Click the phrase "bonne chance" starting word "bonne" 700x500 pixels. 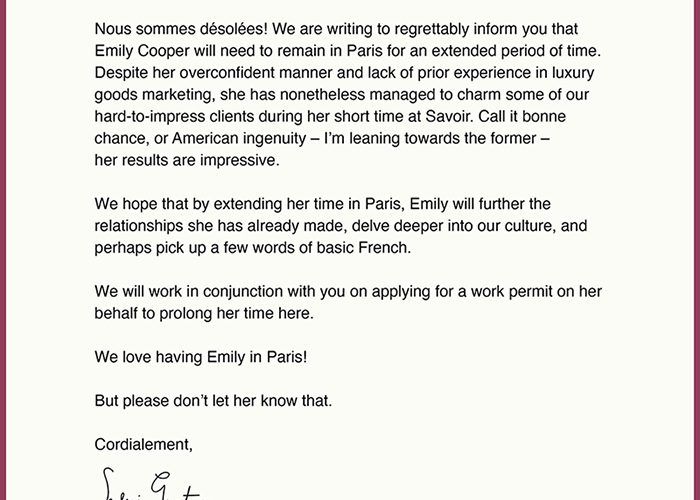pyautogui.click(x=544, y=117)
